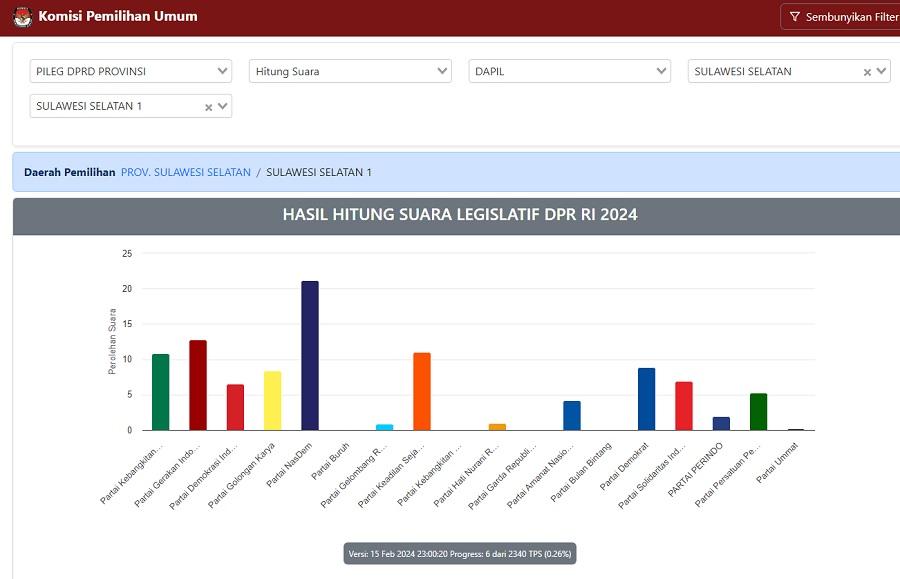Click the SULAWESI SELATAN 1 breadcrumb text
Viewport: 900px width, 579px height.
[319, 172]
